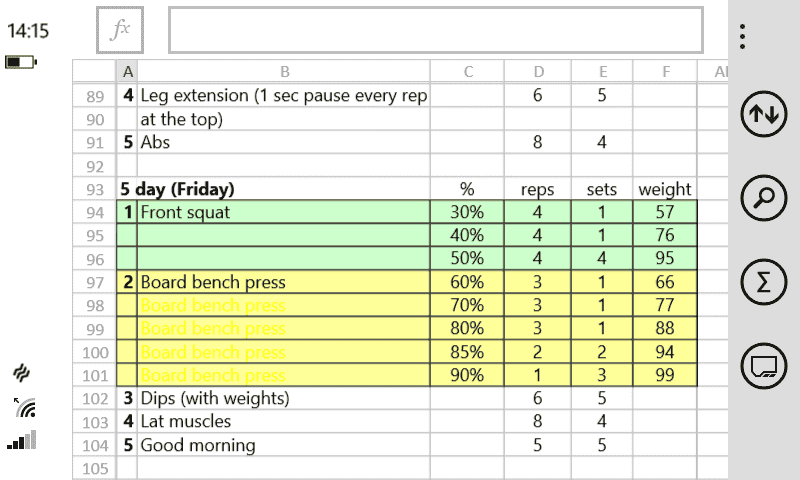The height and width of the screenshot is (480, 800).
Task: Tap the fx function button
Action: click(120, 31)
